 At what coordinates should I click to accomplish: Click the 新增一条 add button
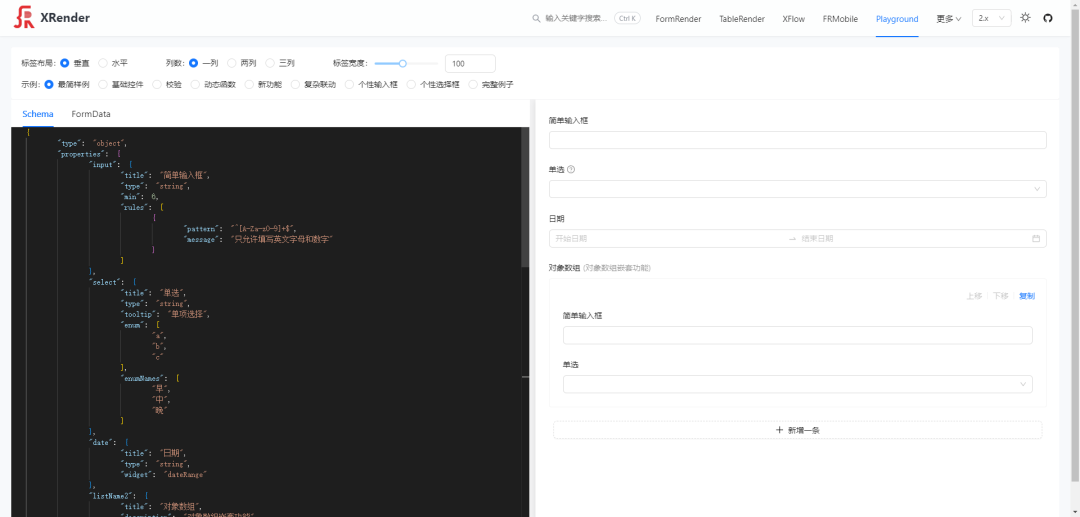point(798,430)
